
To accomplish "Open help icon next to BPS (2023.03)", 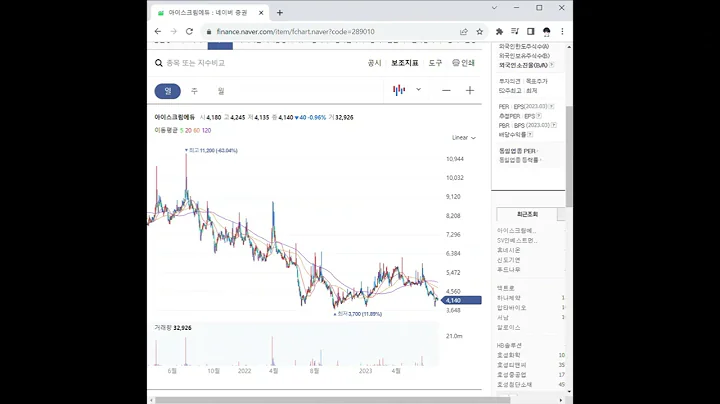I will point(554,125).
